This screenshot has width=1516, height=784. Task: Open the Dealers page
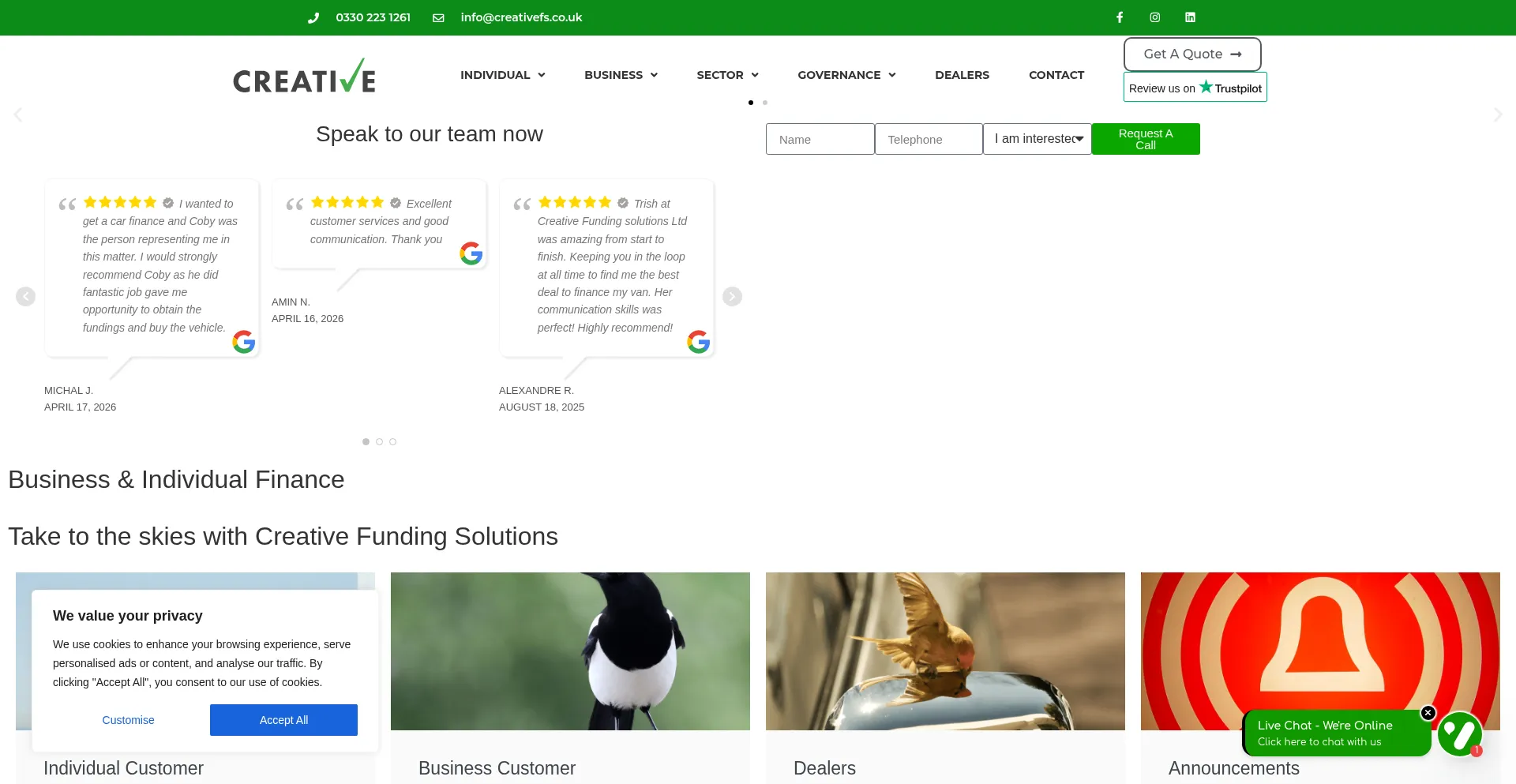tap(963, 75)
